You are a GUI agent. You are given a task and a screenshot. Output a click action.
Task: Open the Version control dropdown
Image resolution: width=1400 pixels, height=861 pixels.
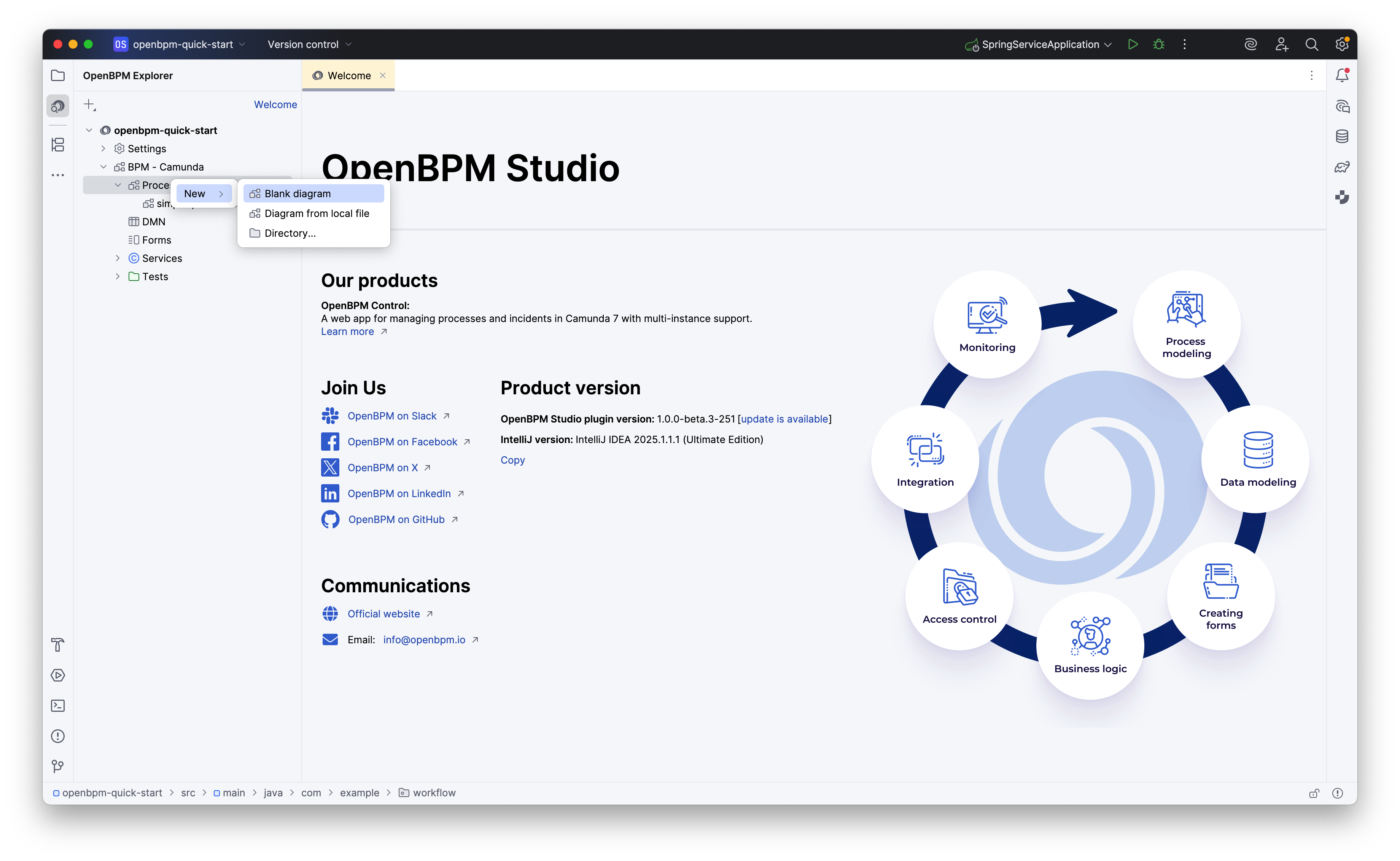(310, 45)
